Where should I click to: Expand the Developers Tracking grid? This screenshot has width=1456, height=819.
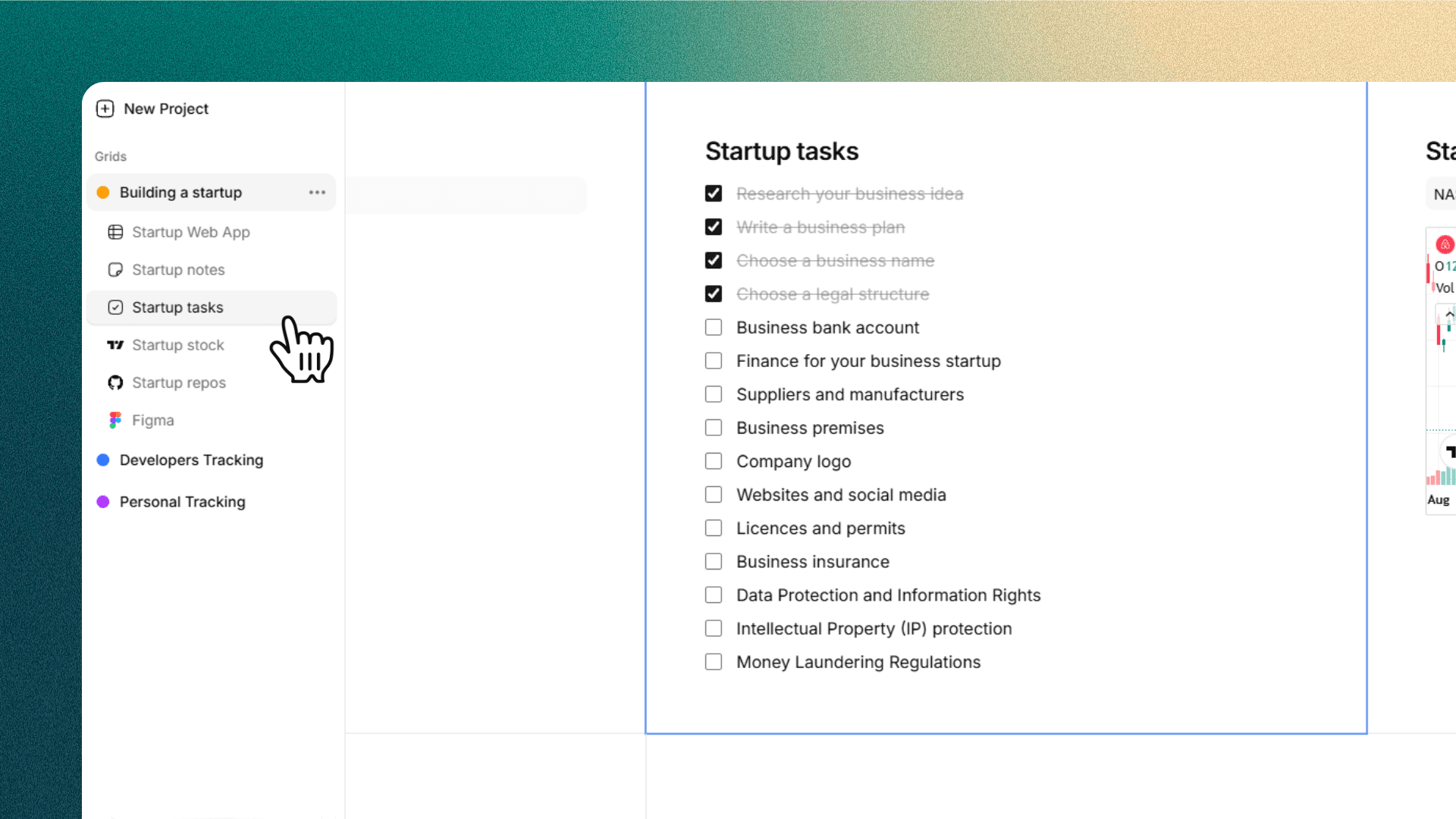191,460
